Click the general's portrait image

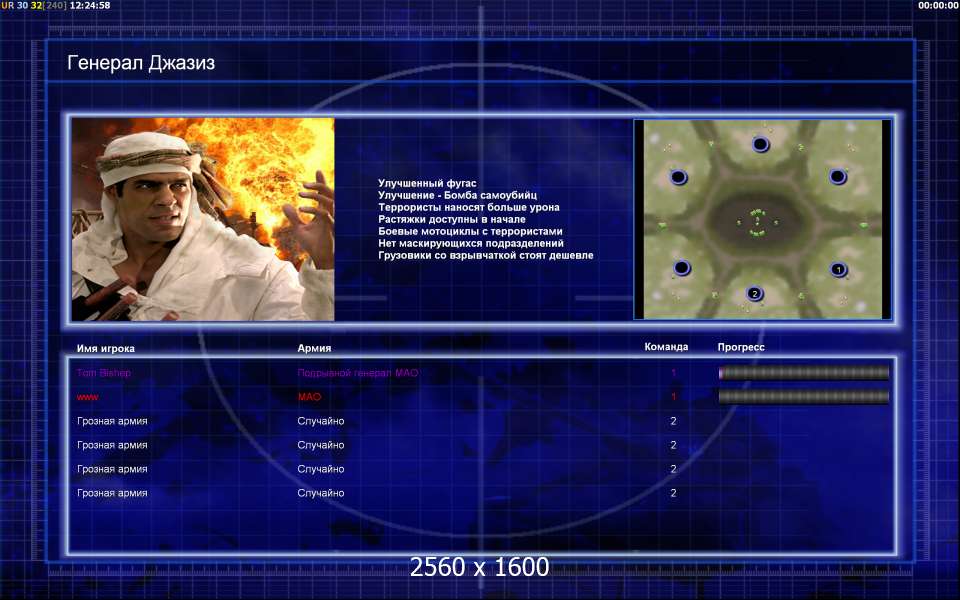click(203, 219)
